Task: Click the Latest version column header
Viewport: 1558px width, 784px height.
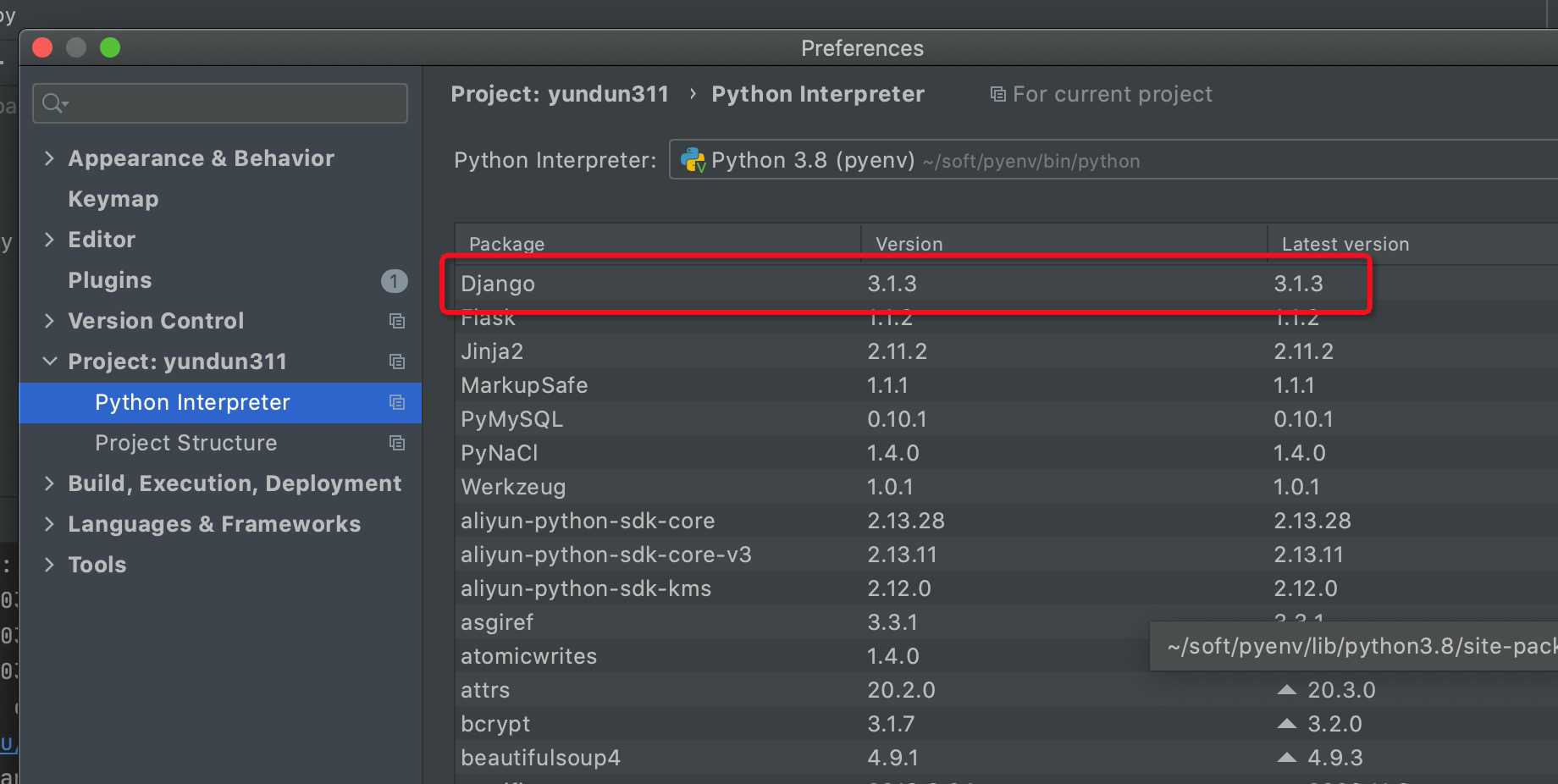Action: point(1345,244)
